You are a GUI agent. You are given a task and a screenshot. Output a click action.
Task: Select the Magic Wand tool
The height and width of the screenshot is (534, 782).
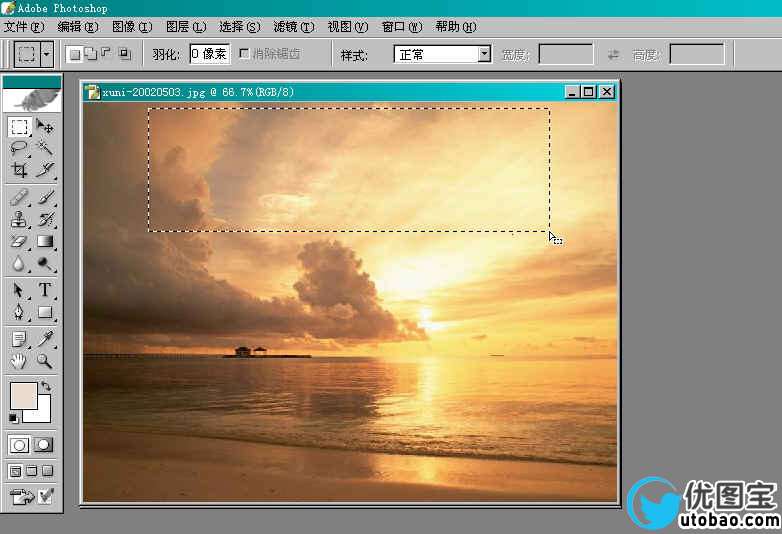(x=45, y=148)
